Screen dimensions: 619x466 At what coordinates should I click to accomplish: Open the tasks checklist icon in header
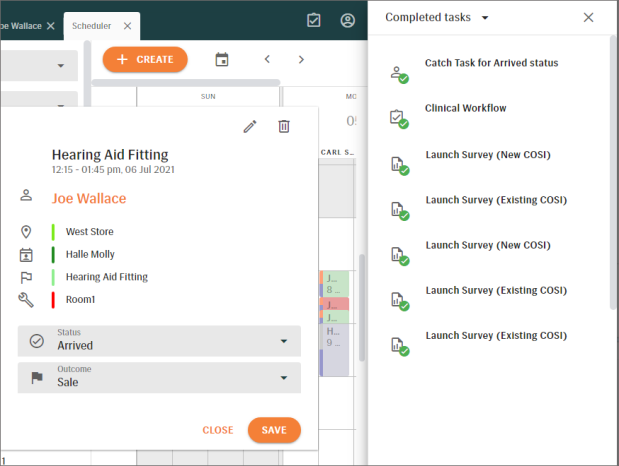313,20
